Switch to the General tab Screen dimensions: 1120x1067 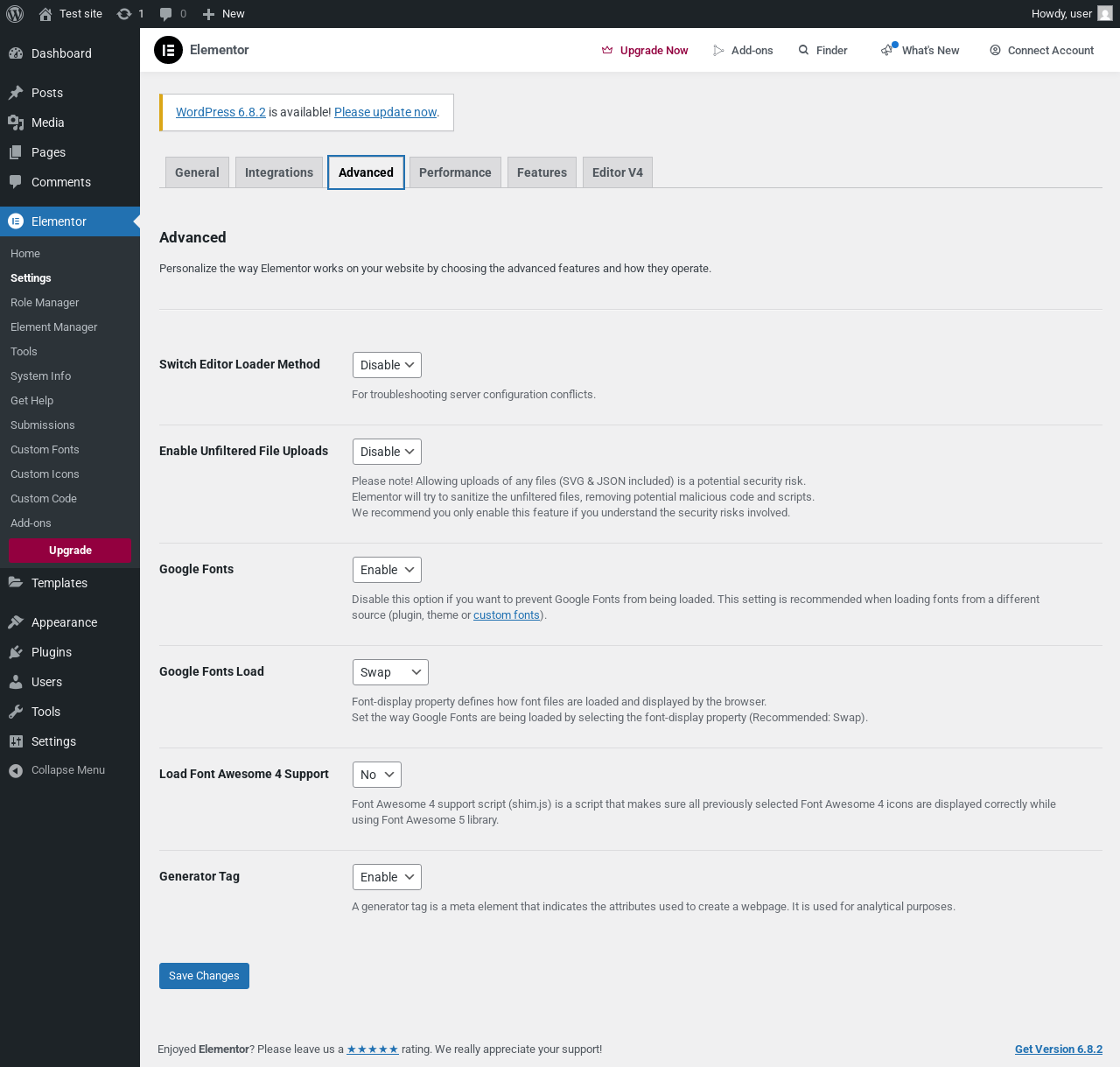[x=197, y=172]
